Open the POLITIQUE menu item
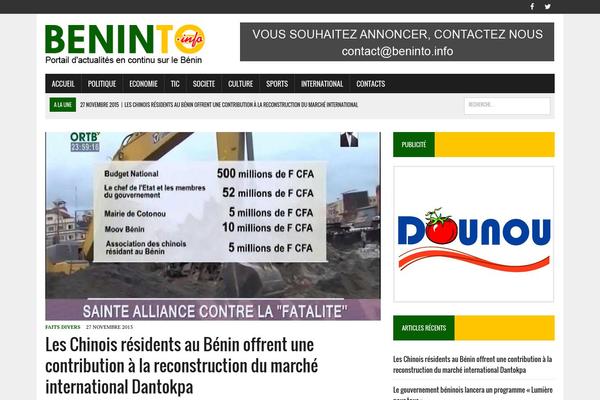 [102, 84]
